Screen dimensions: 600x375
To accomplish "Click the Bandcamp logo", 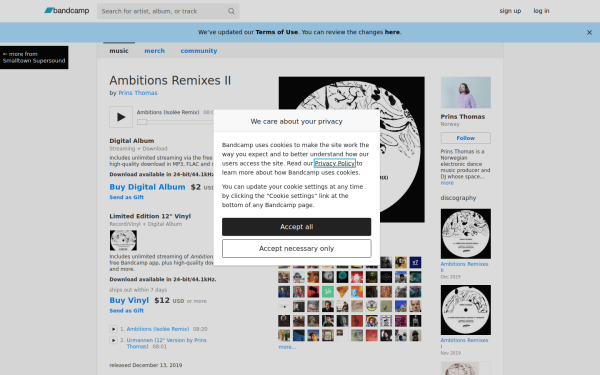I will (67, 11).
